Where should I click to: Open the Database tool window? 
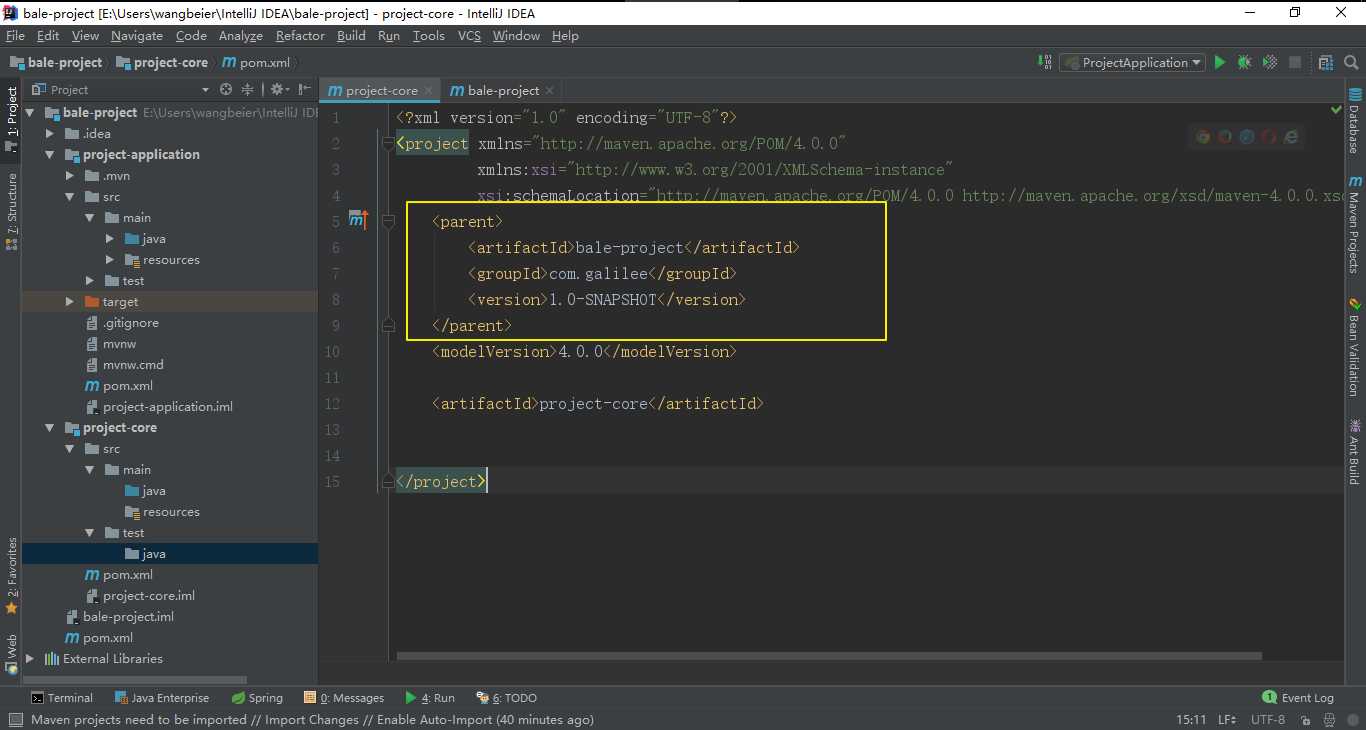click(x=1355, y=121)
